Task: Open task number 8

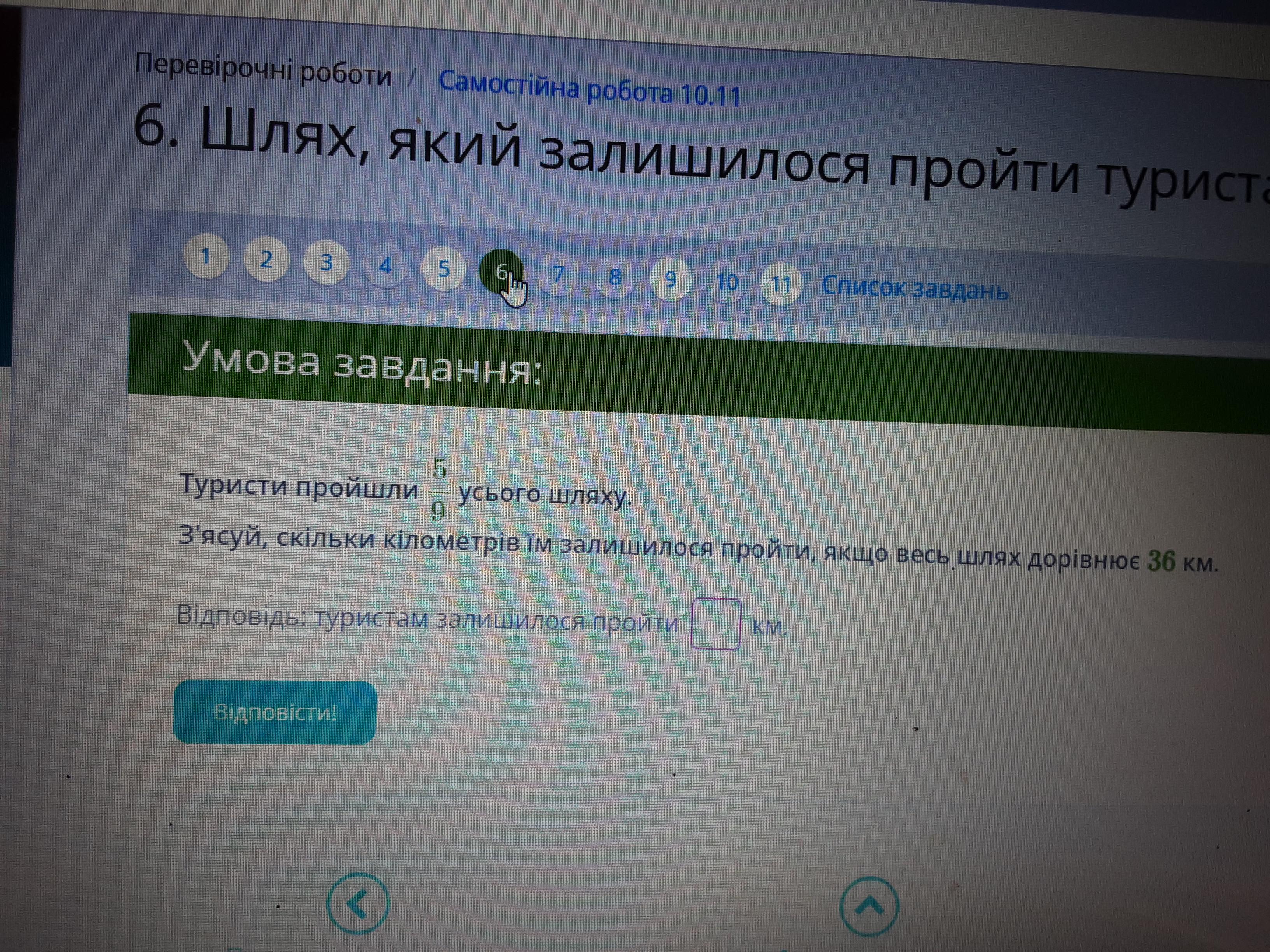Action: click(615, 278)
